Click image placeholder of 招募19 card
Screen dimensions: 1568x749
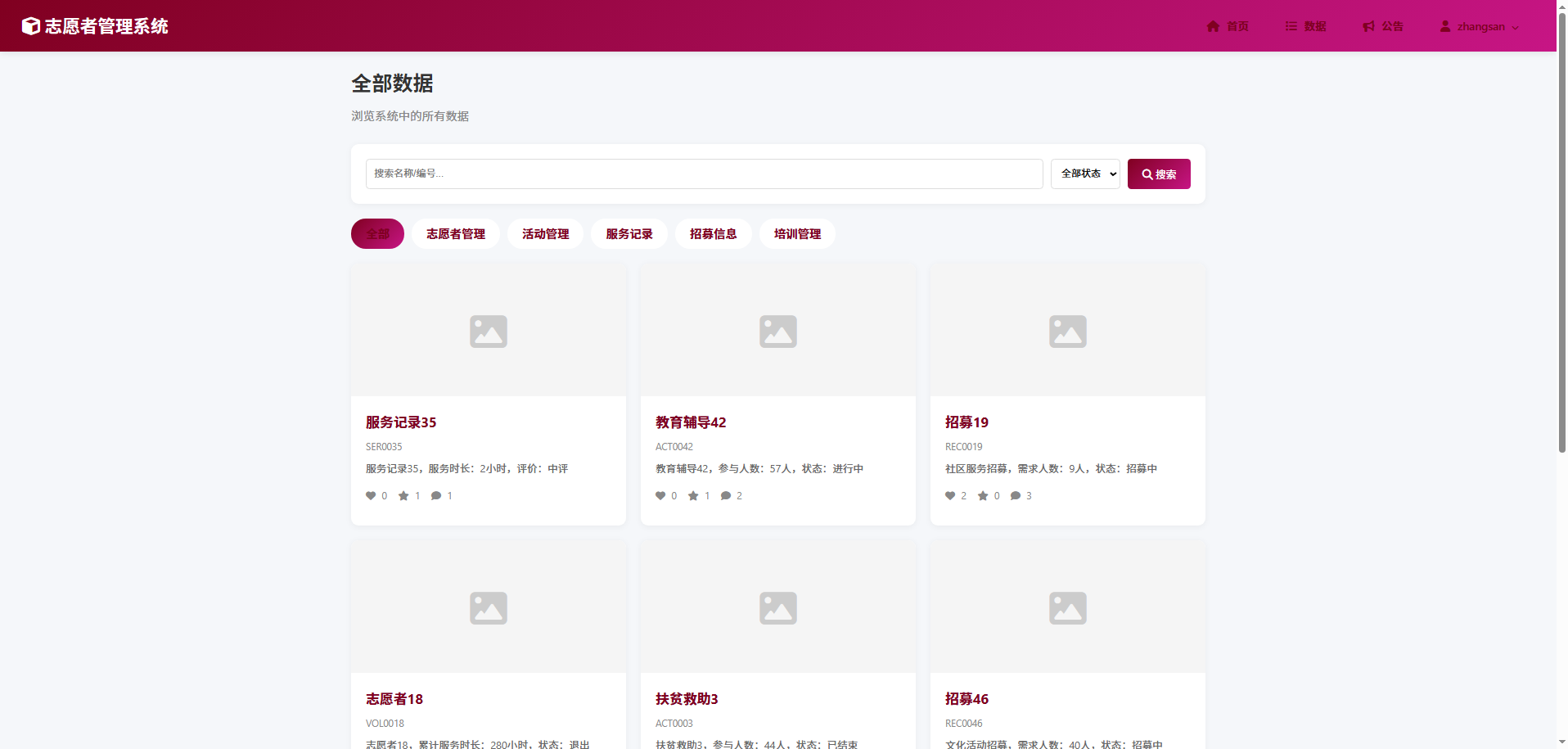[1068, 332]
